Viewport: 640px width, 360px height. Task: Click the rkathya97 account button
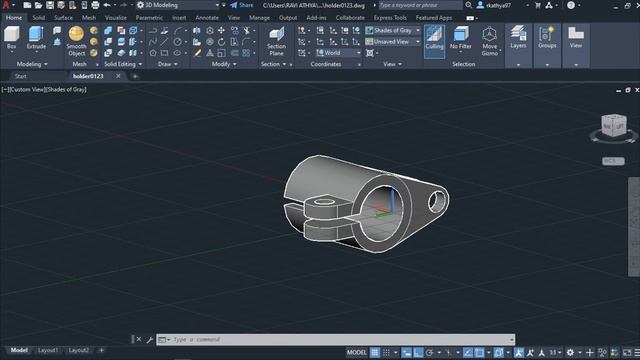[494, 5]
